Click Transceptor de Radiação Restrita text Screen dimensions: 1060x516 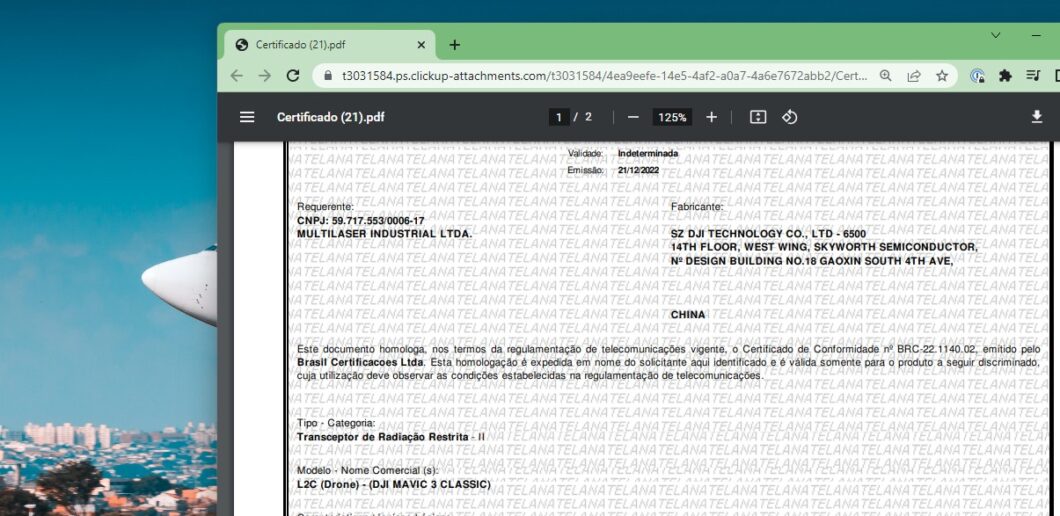pos(383,437)
